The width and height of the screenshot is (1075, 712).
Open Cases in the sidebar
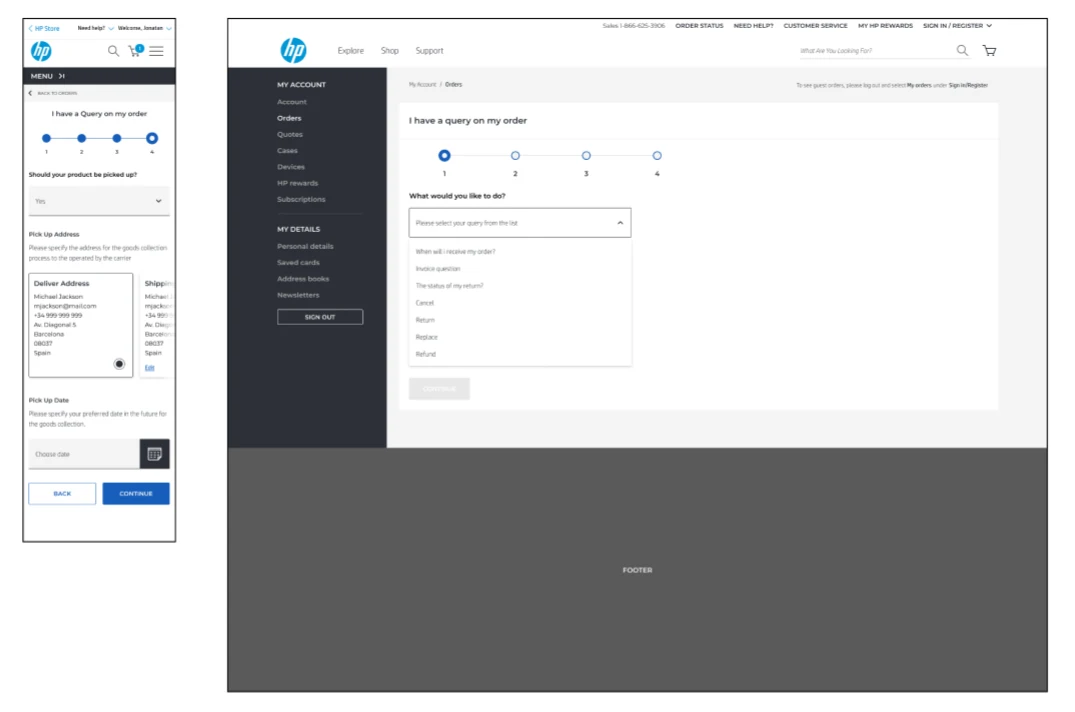[287, 151]
